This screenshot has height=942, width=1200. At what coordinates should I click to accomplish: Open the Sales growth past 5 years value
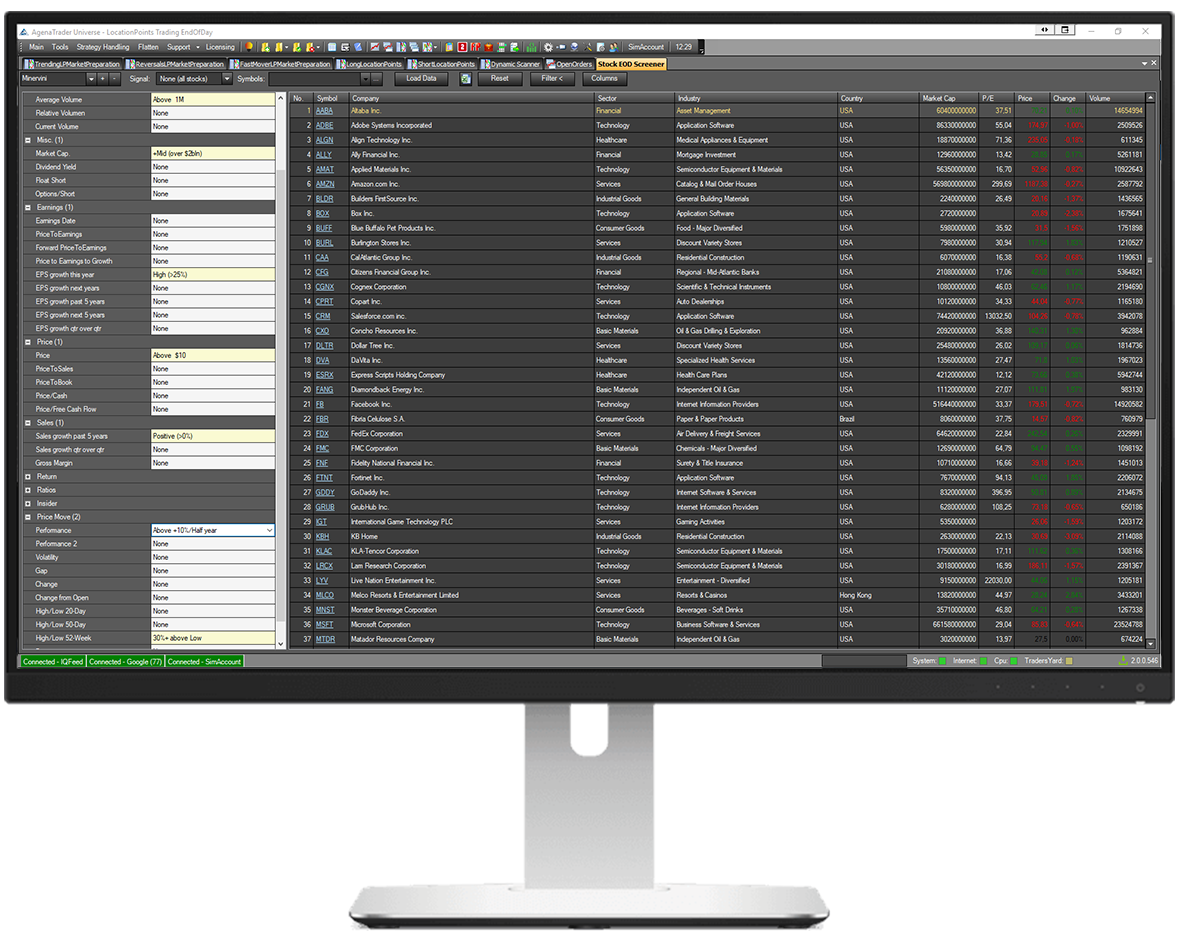(x=212, y=436)
